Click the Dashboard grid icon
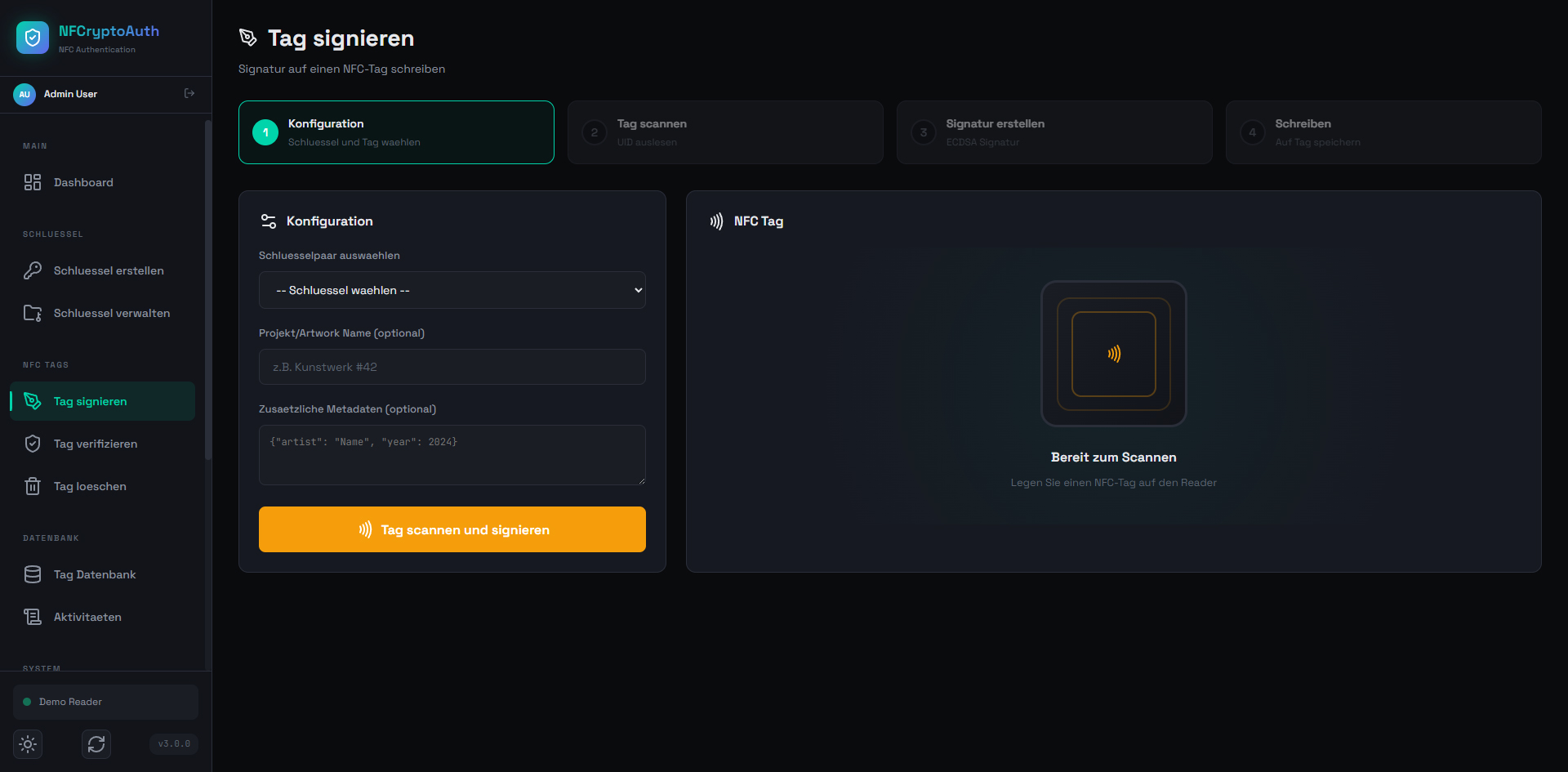 click(x=33, y=182)
